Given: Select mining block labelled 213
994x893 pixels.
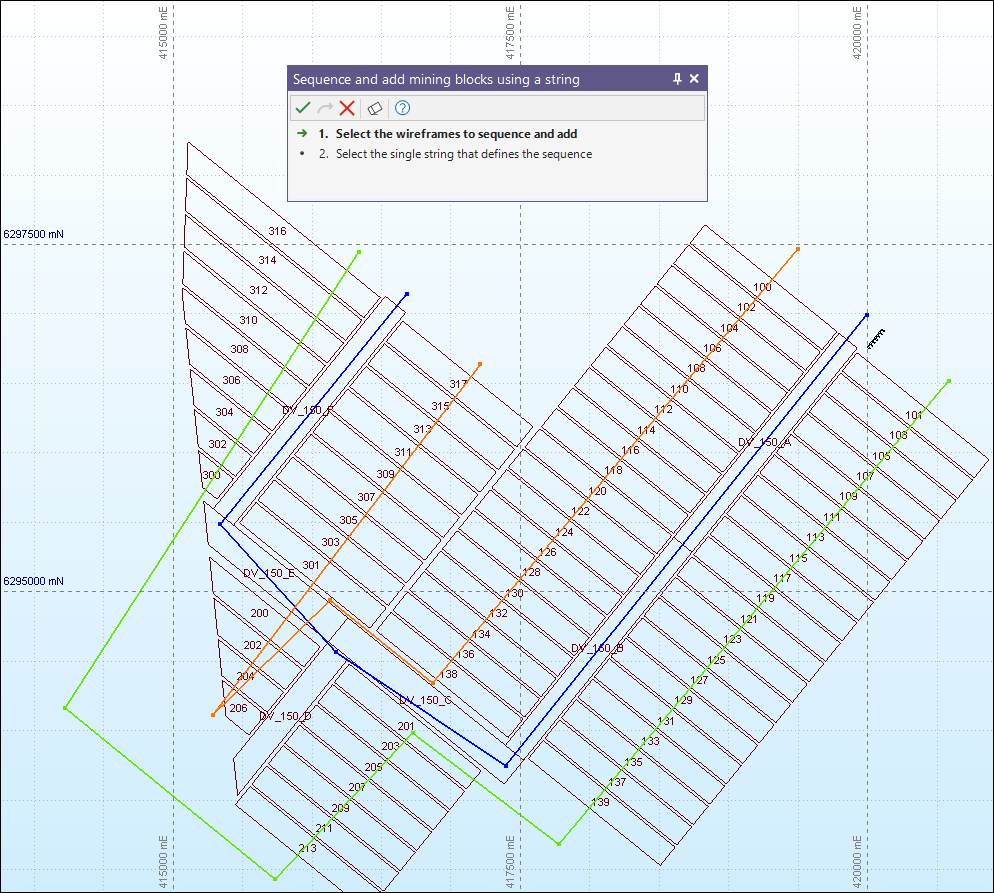Looking at the screenshot, I should click(307, 848).
